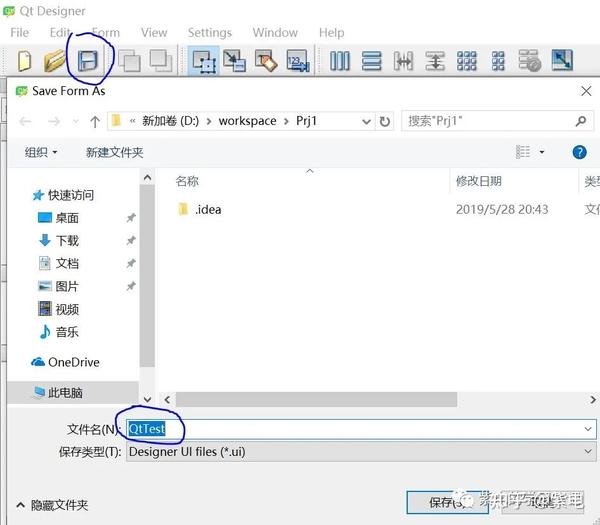Open the Form menu
The height and width of the screenshot is (525, 600).
pyautogui.click(x=106, y=33)
